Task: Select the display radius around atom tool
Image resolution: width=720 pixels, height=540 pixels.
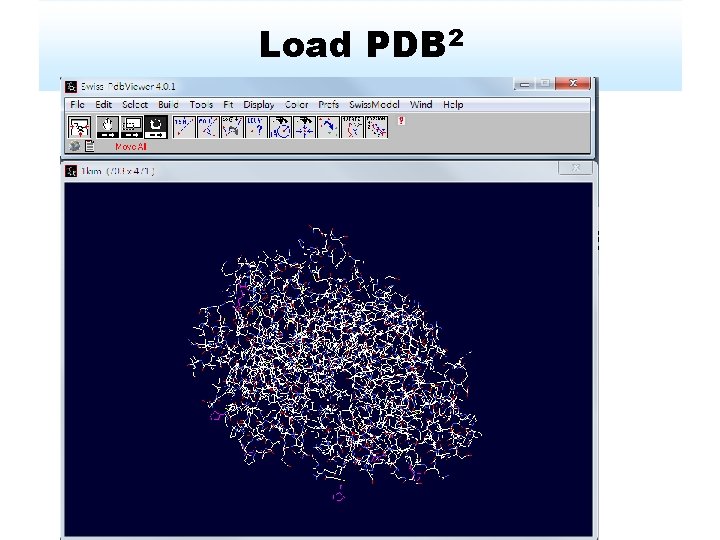Action: [280, 127]
